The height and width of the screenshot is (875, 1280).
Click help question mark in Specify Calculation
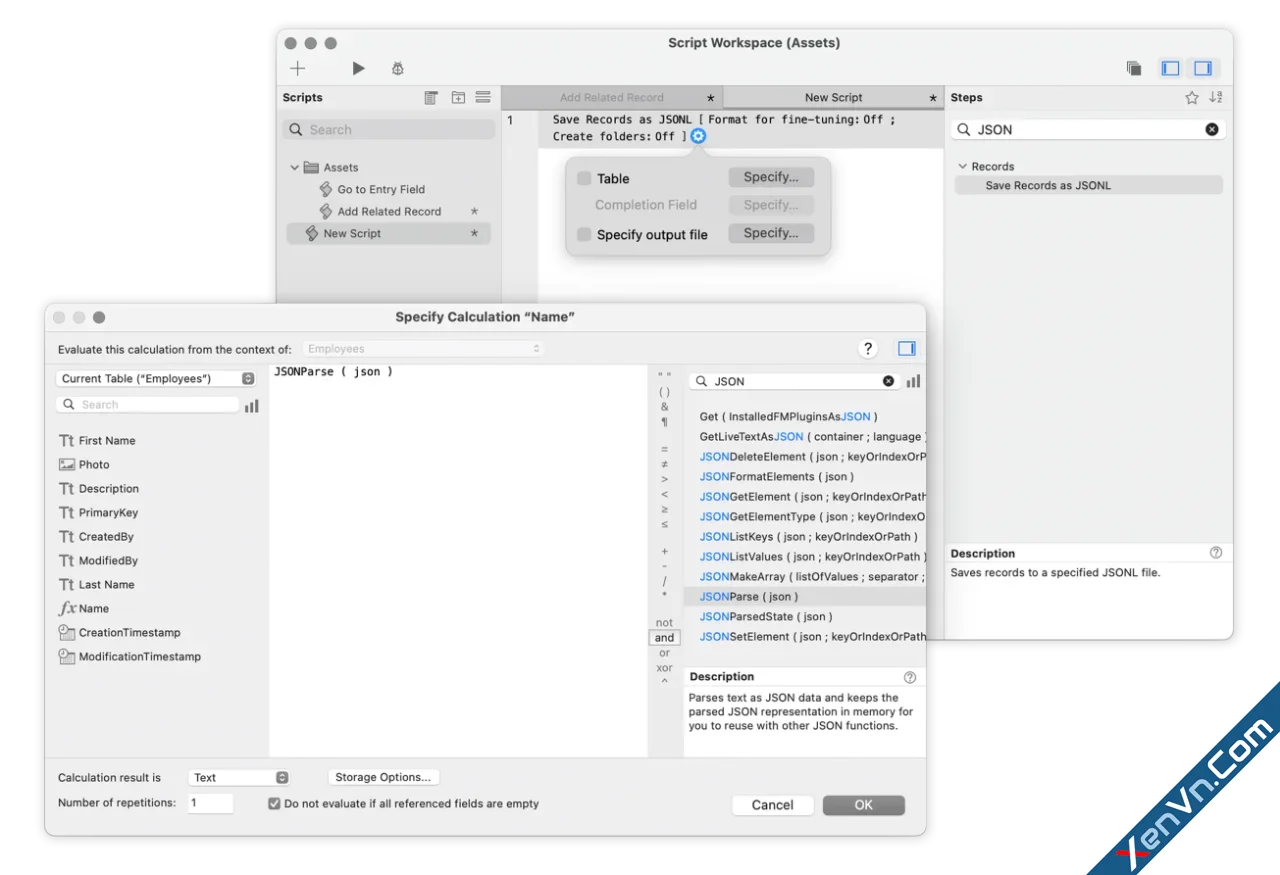(867, 348)
